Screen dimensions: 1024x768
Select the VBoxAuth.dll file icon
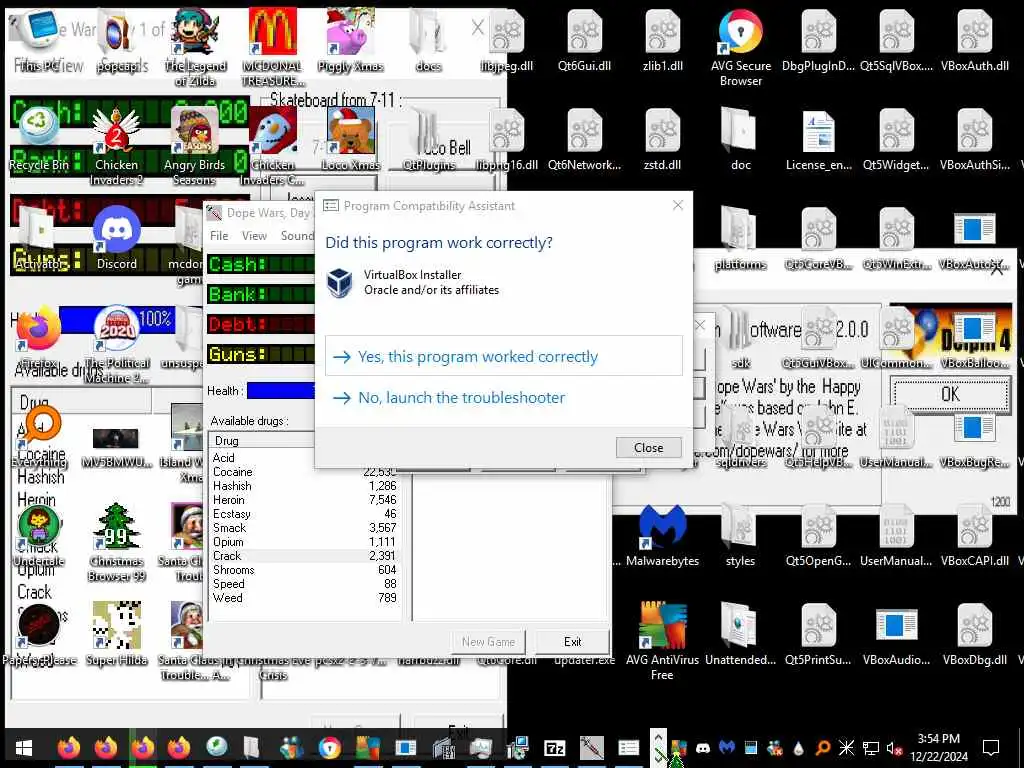974,40
